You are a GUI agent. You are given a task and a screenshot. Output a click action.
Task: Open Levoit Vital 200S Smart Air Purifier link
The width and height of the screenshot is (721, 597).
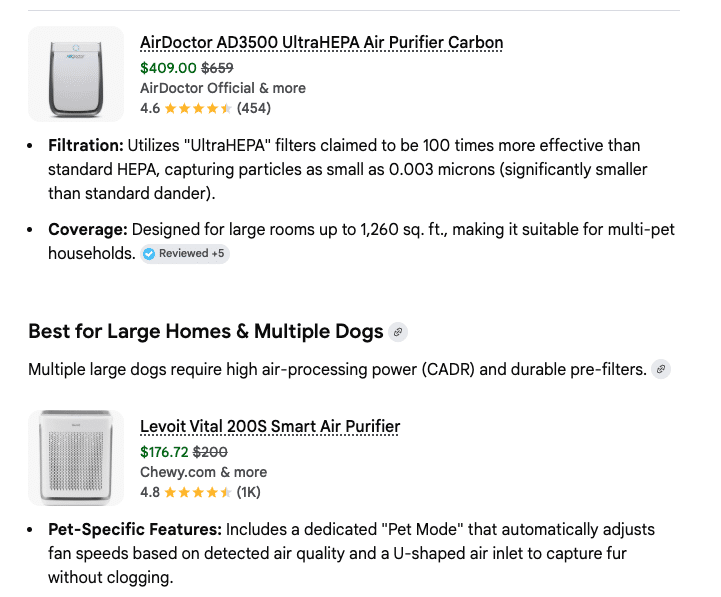(x=270, y=427)
